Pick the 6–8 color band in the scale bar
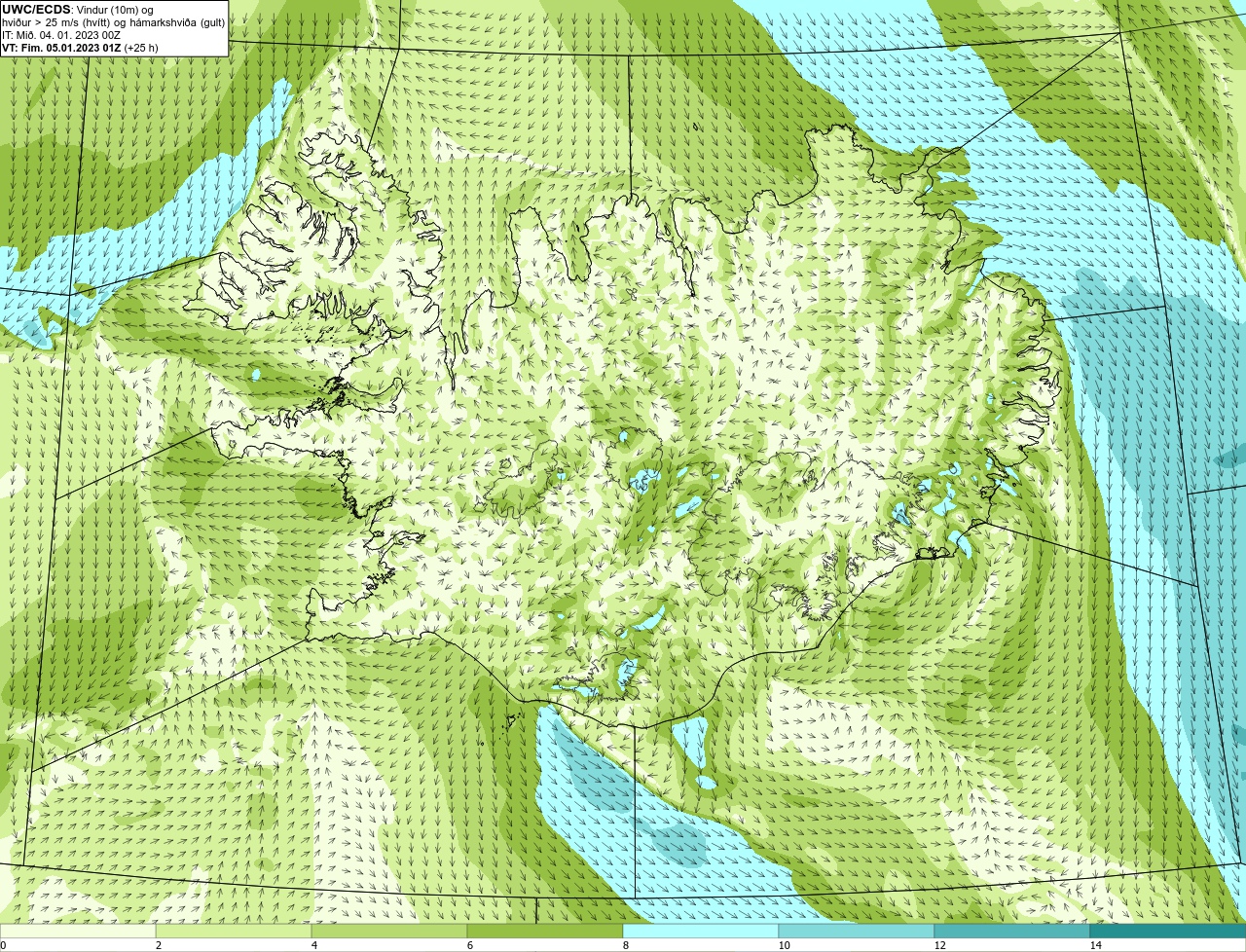Viewport: 1246px width, 952px height. pyautogui.click(x=545, y=931)
